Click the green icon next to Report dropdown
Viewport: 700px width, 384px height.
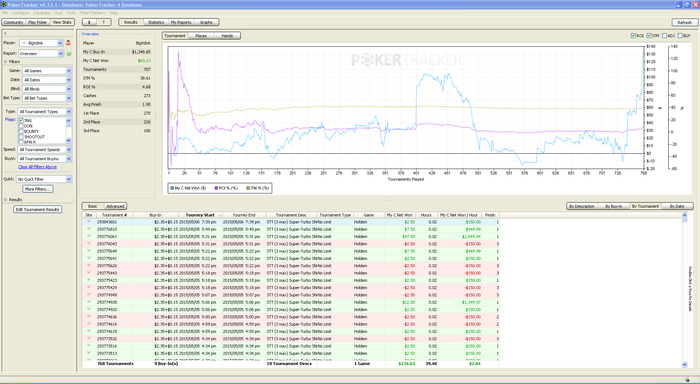pos(69,54)
